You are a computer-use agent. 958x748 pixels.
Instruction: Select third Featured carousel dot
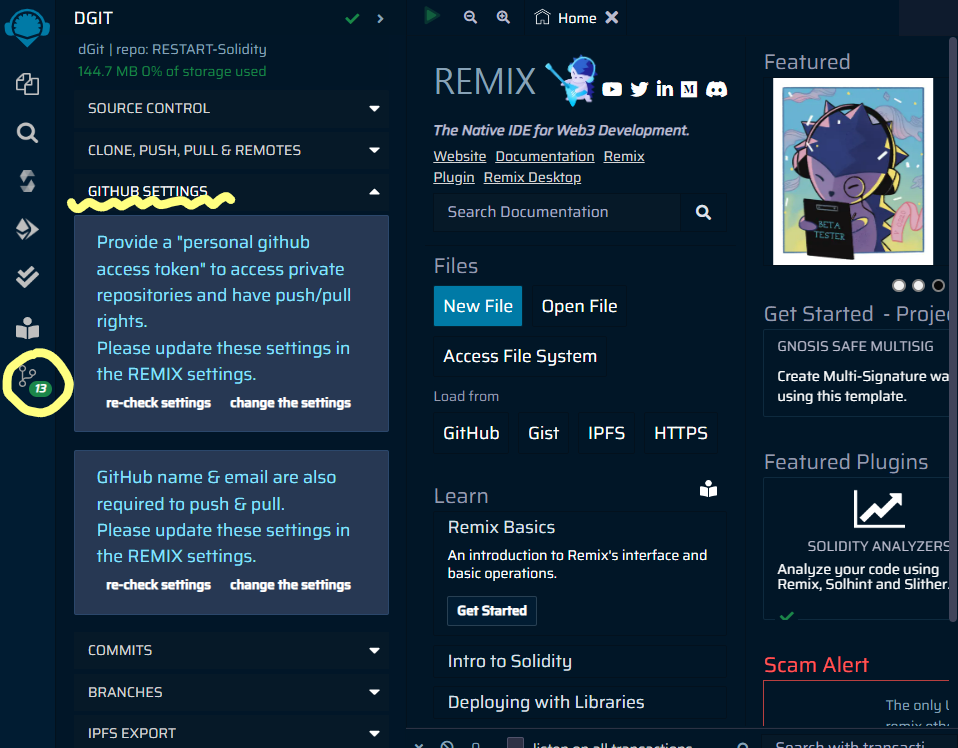pyautogui.click(x=938, y=285)
